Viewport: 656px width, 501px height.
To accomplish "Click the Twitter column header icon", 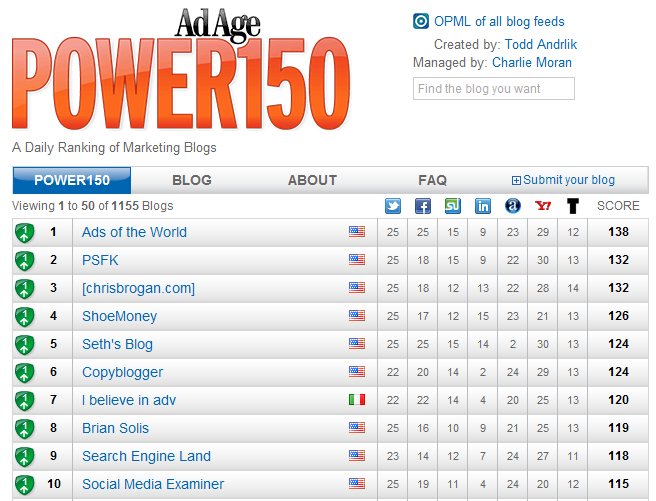I will point(393,206).
